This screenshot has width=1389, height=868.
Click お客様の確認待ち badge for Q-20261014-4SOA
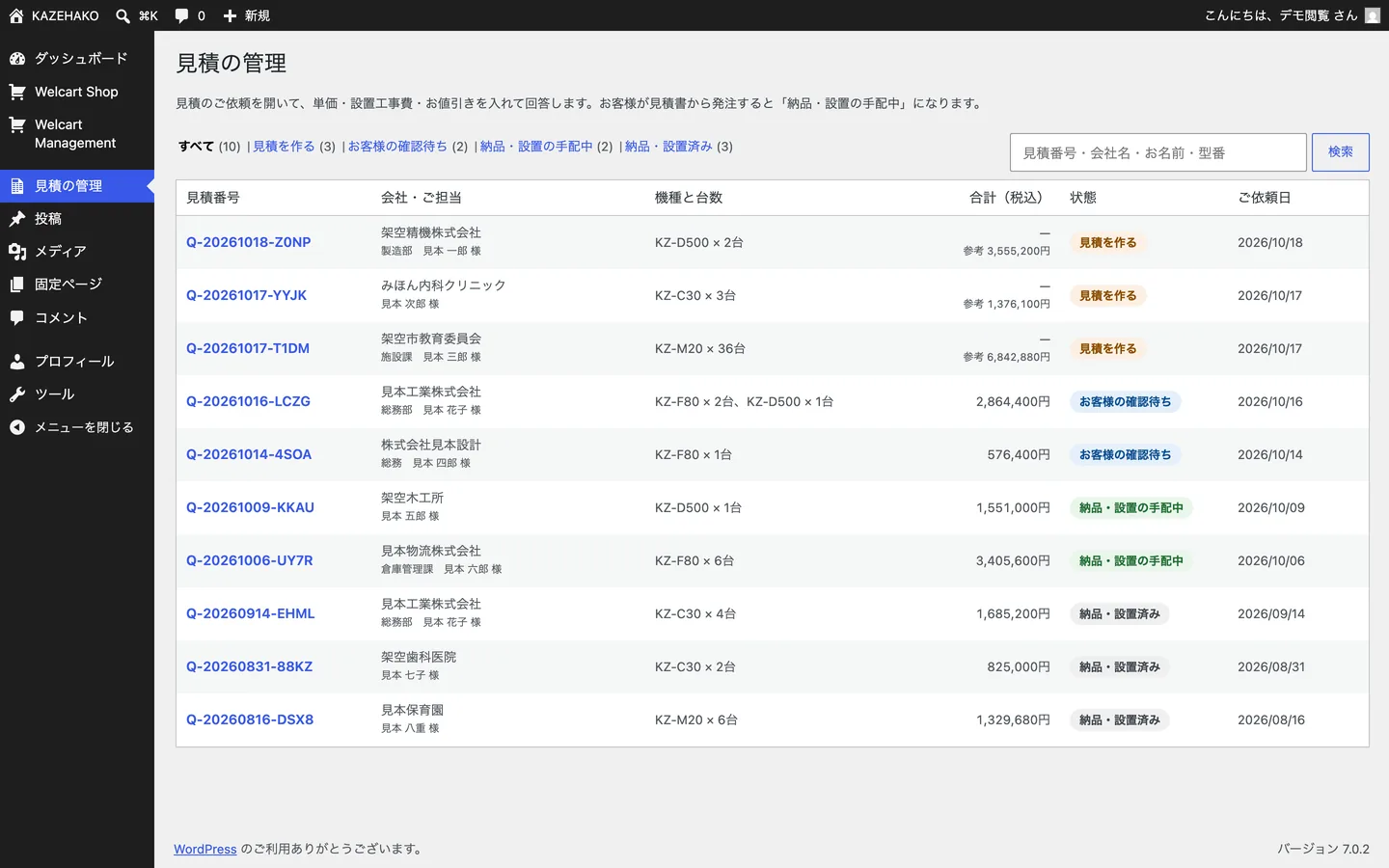point(1126,455)
